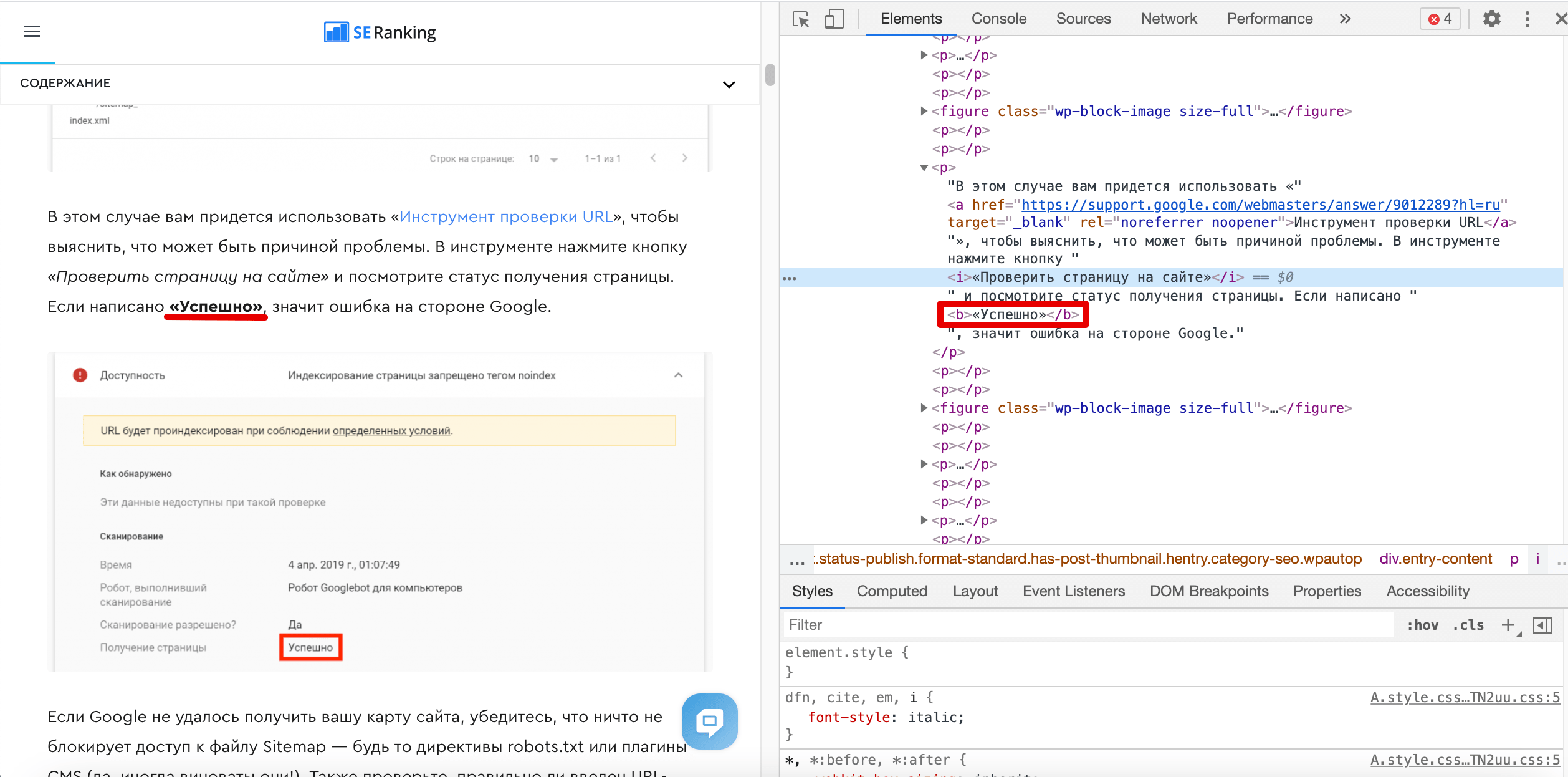Expand the СОДЕРЖАНИЕ table of contents
Viewport: 1568px width, 777px height.
pos(729,84)
